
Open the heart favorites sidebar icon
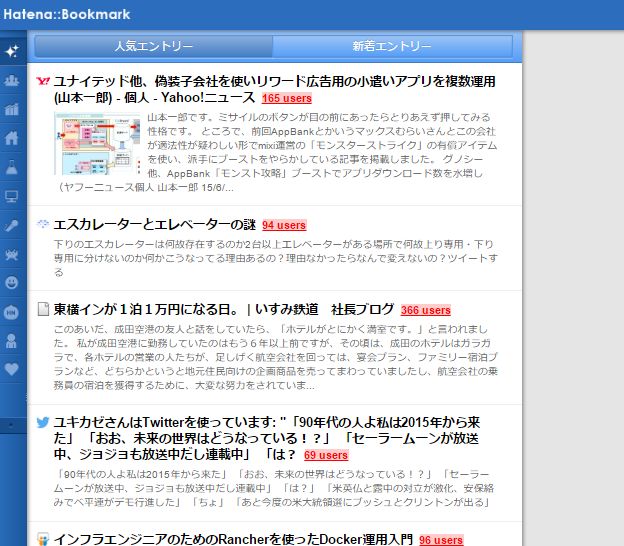12,369
